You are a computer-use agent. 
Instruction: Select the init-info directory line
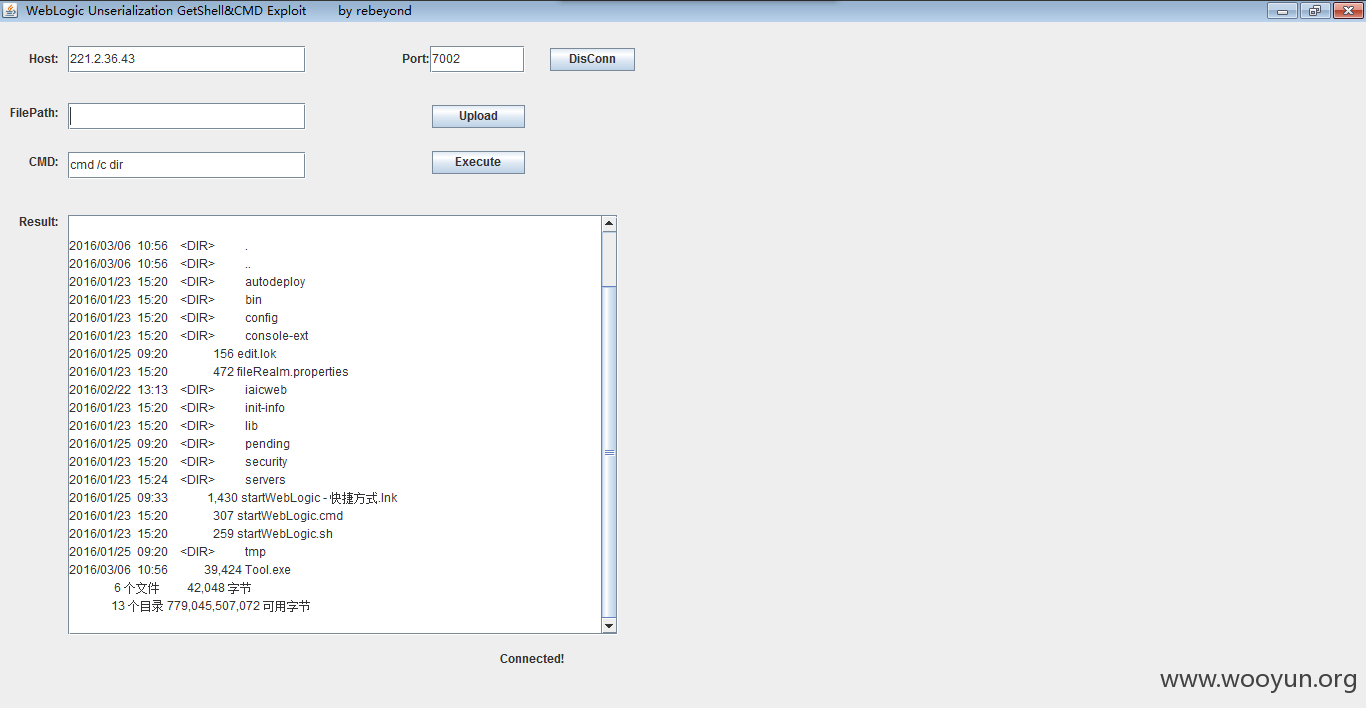coord(177,408)
